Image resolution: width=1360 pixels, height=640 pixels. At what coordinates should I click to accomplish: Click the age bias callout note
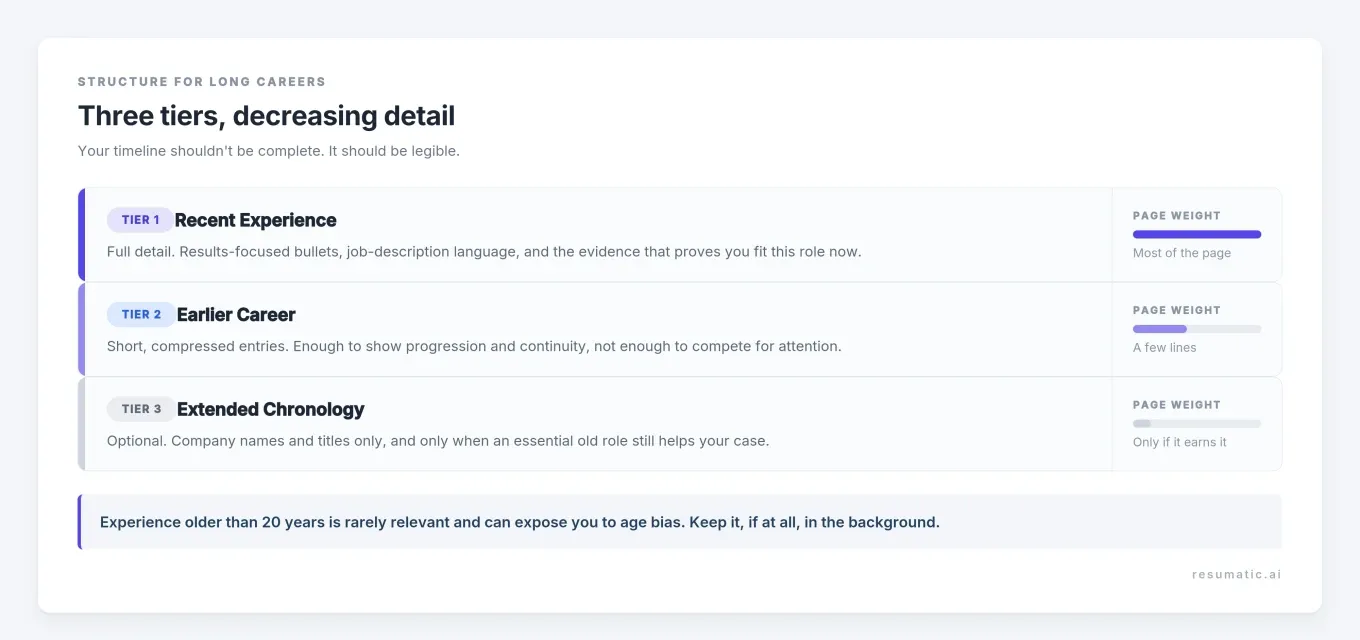point(680,522)
